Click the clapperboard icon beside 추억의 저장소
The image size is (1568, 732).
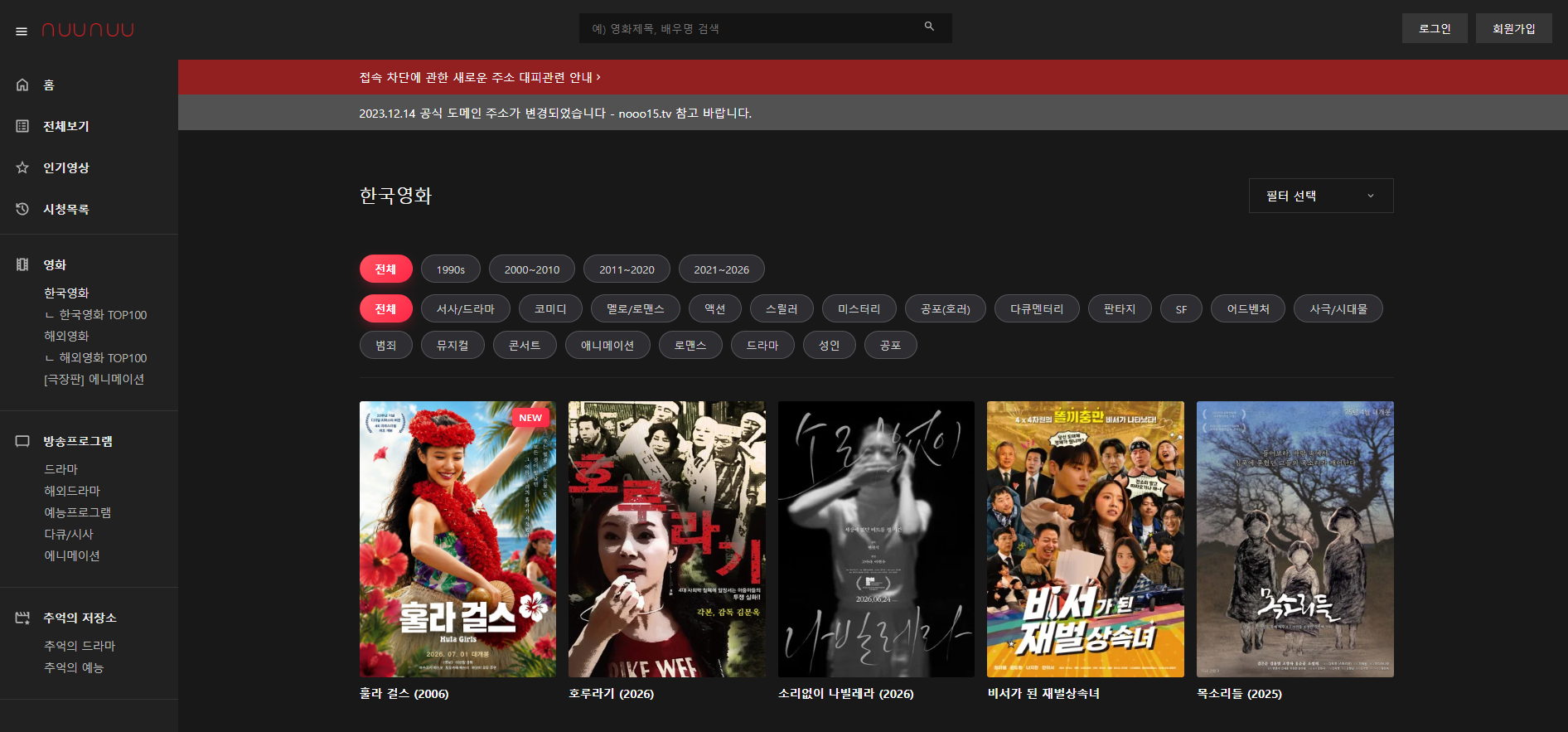pos(22,618)
